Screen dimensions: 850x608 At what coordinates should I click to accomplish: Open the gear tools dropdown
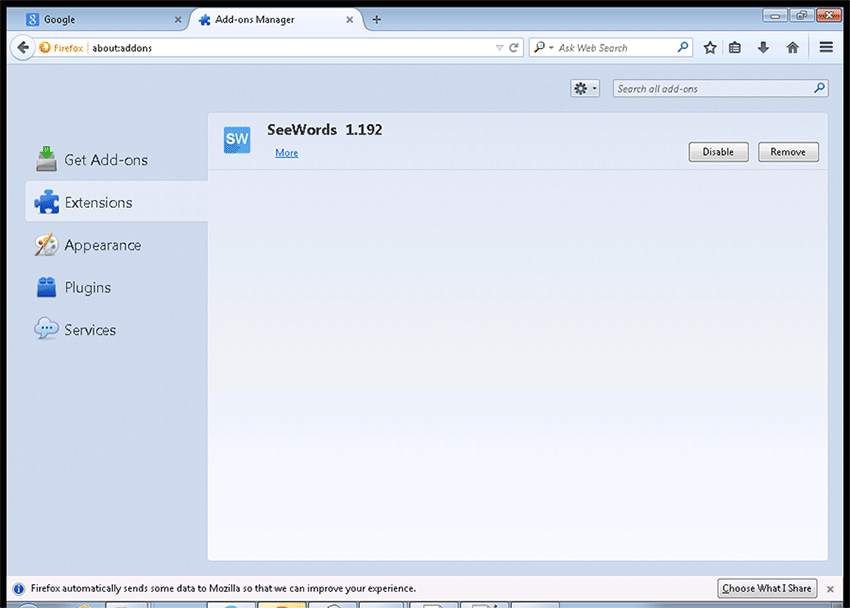pyautogui.click(x=585, y=89)
